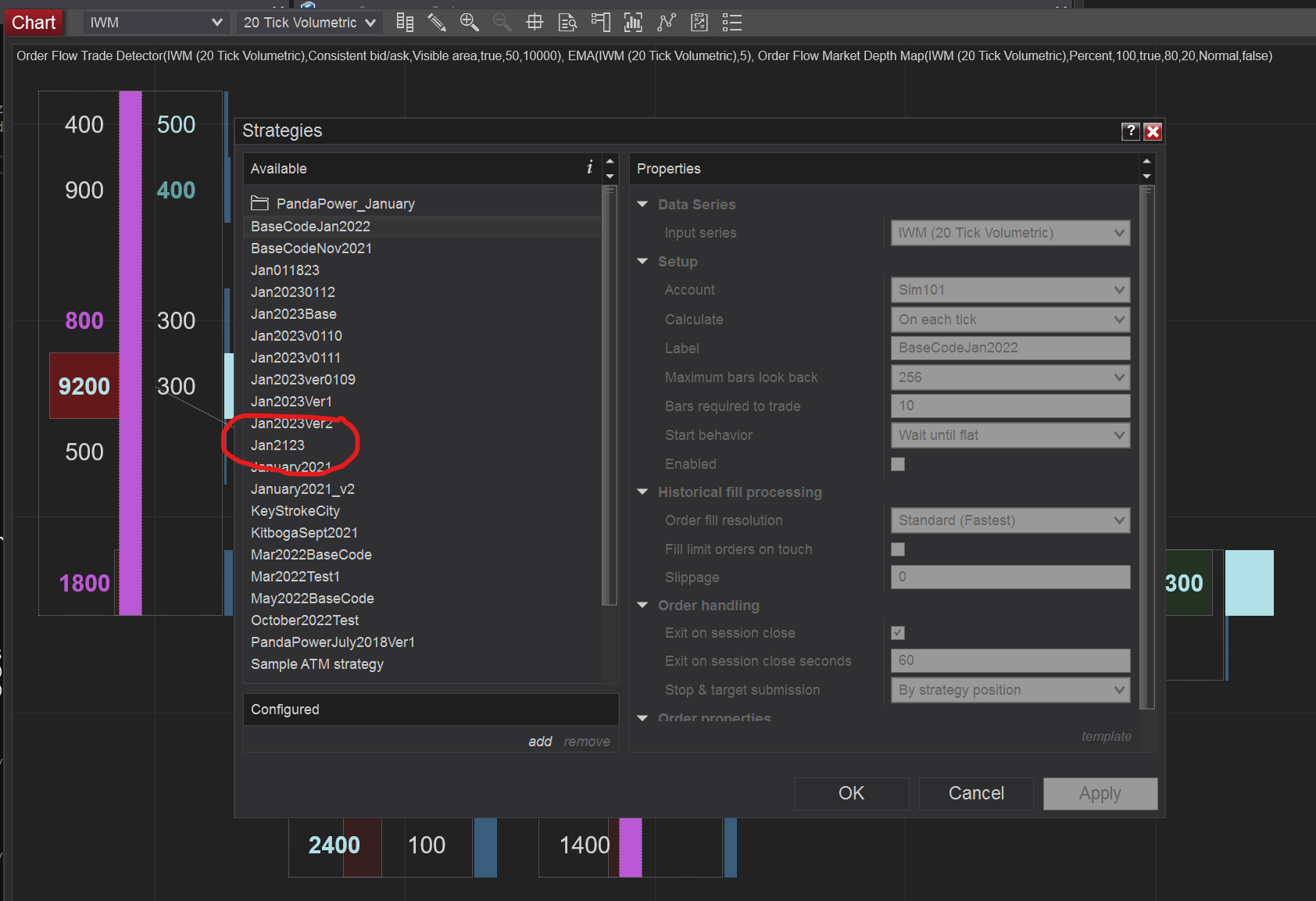Toggle the Chart Trader toolbar icon
This screenshot has width=1316, height=901.
[601, 23]
